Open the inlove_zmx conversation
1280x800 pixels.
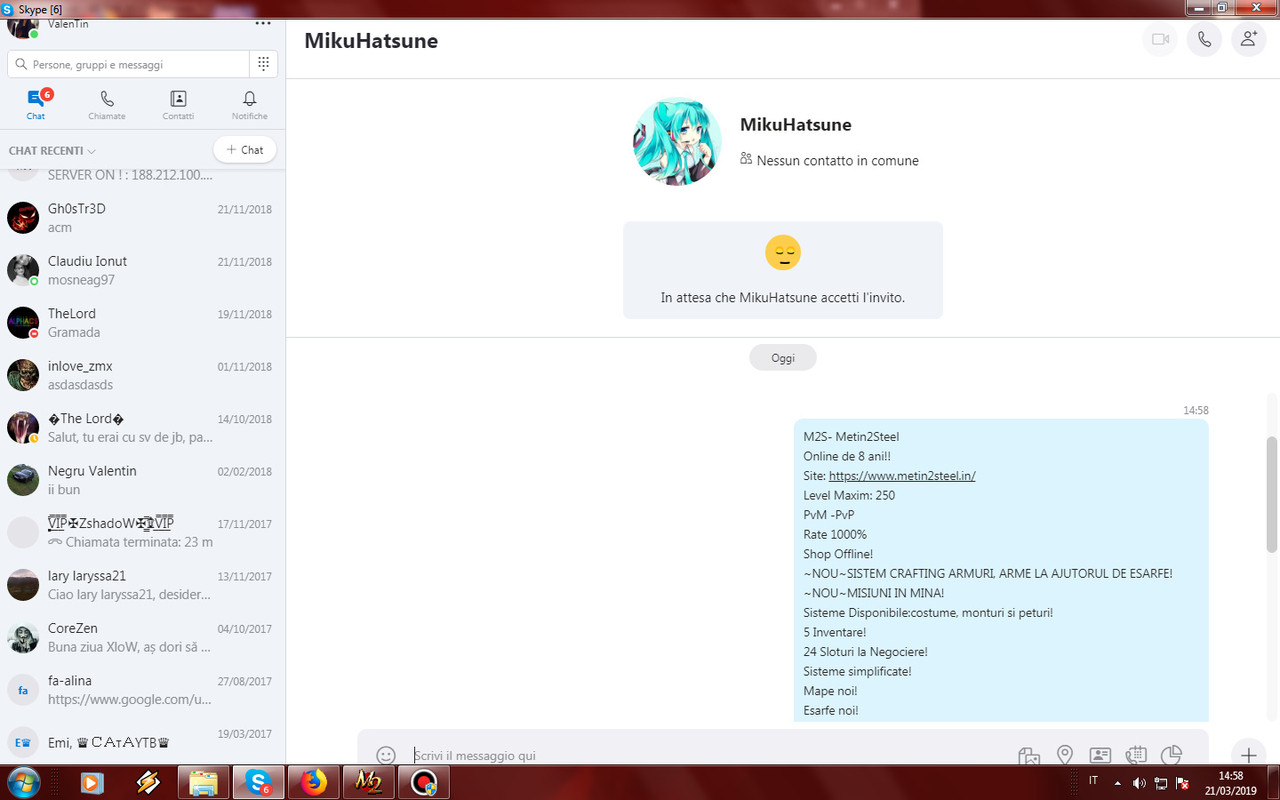pos(143,375)
